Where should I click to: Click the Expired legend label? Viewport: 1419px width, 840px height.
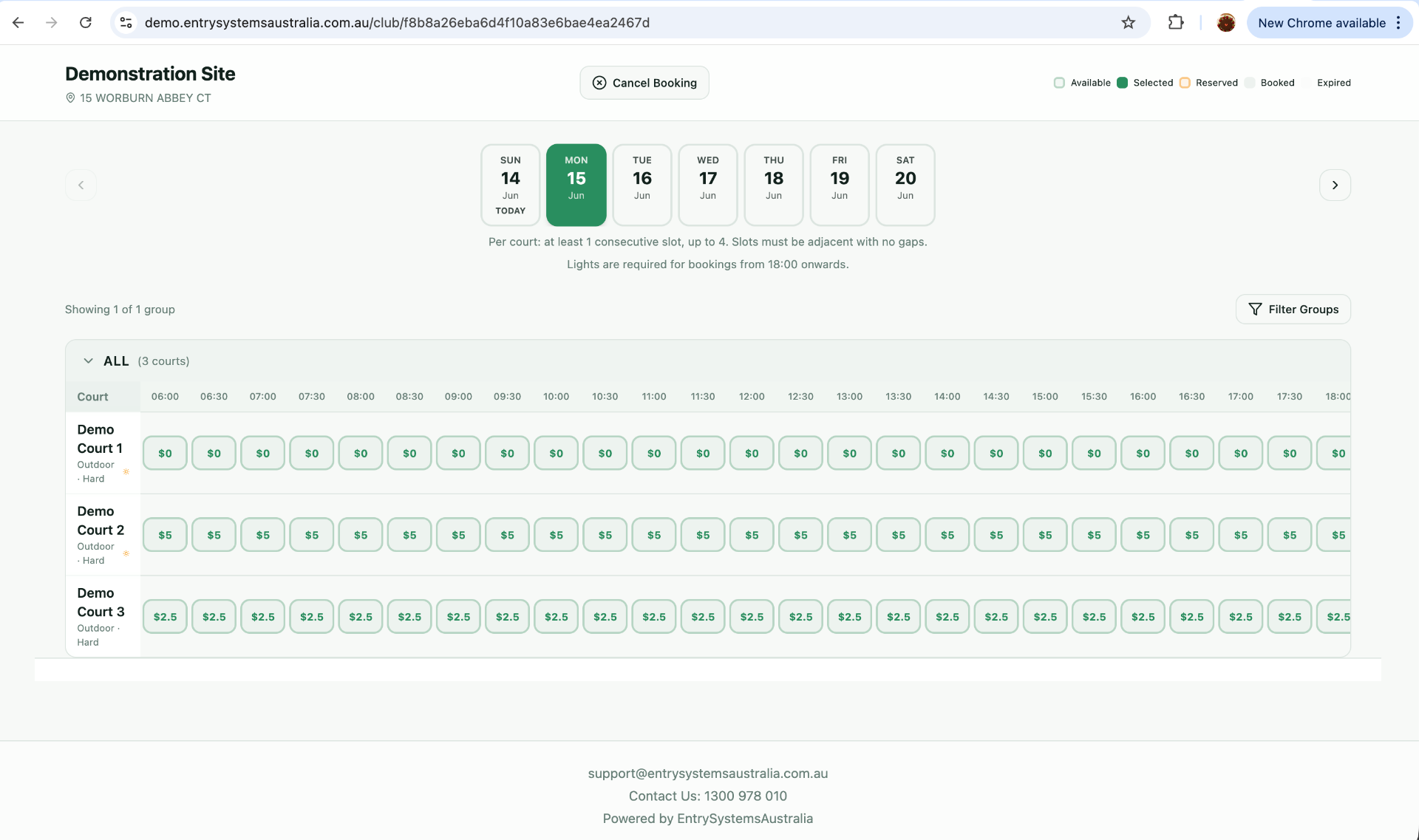coord(1333,83)
